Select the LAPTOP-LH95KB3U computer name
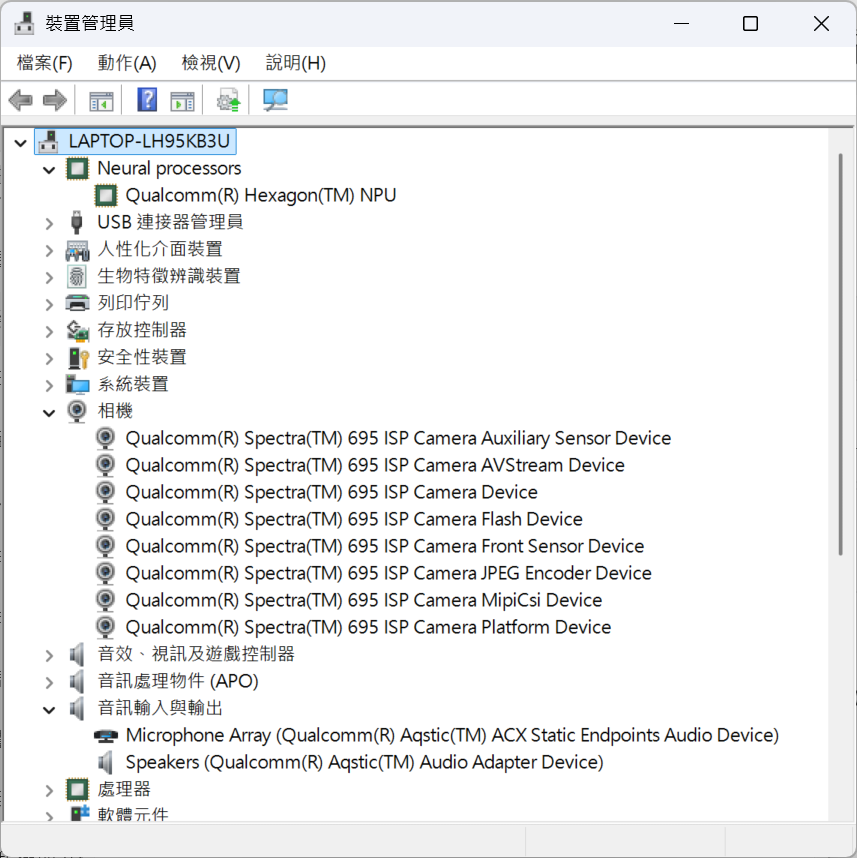This screenshot has height=858, width=857. [149, 141]
